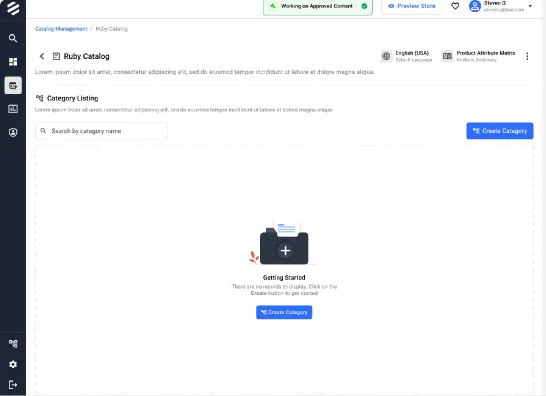546x396 pixels.
Task: Click the Category Listing heading
Action: pos(72,98)
